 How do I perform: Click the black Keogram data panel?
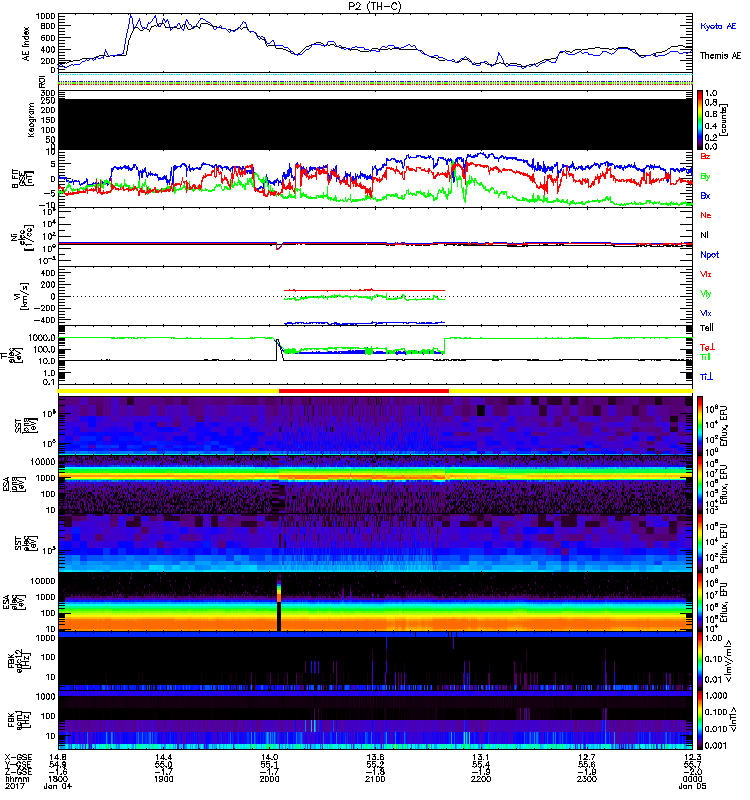pos(375,124)
